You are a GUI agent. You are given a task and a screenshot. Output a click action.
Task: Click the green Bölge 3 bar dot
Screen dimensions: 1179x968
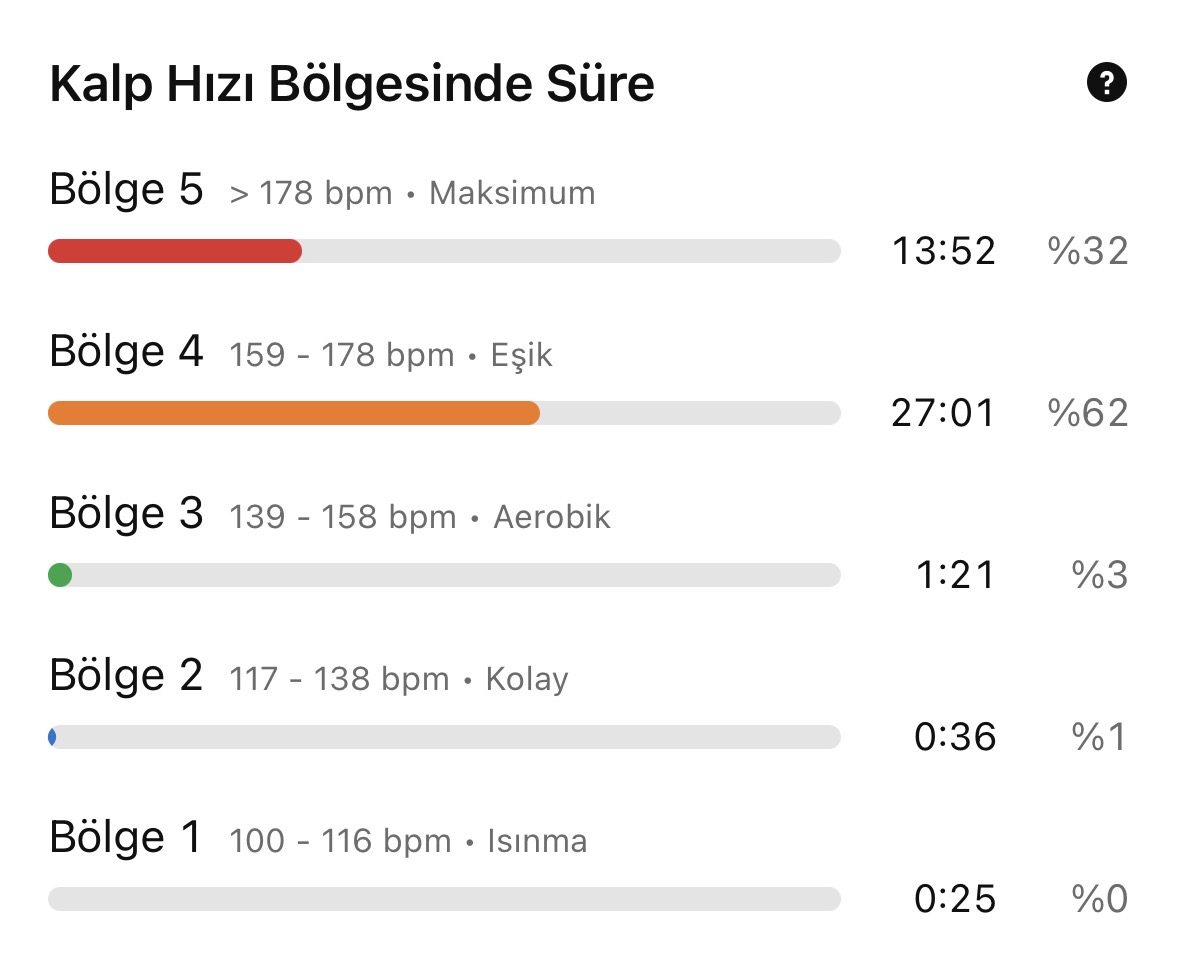tap(60, 575)
